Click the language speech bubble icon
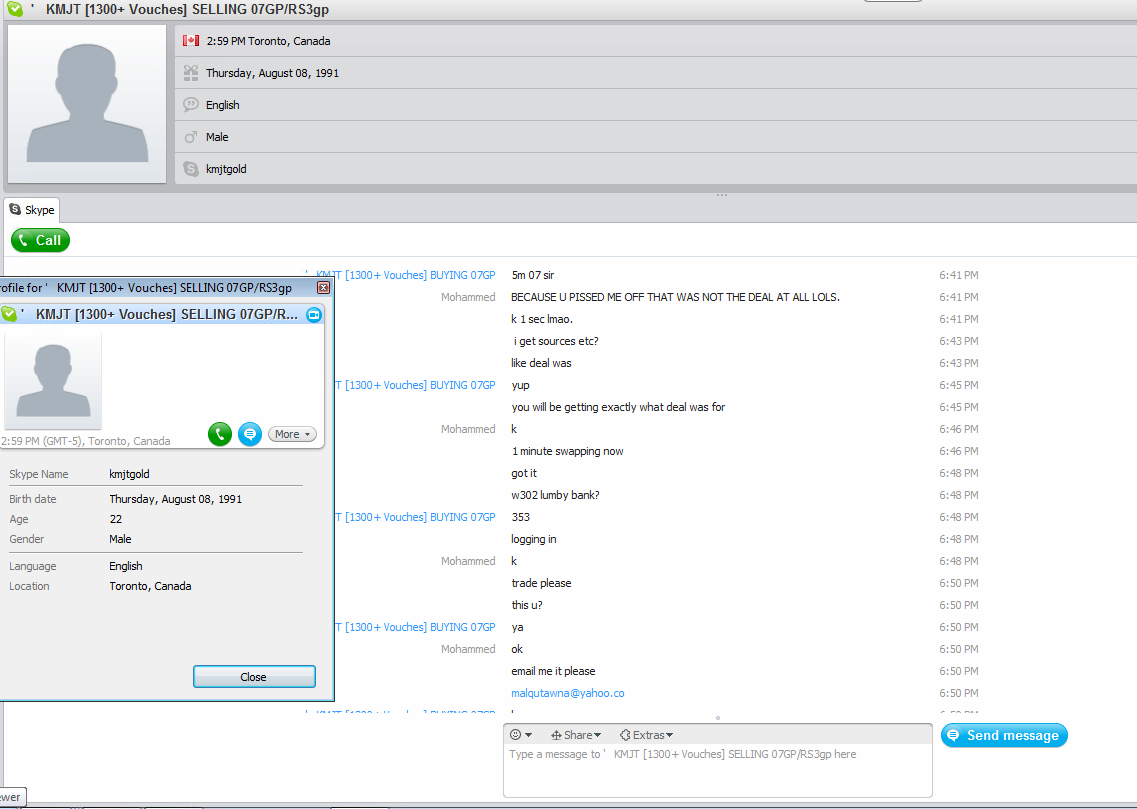This screenshot has height=809, width=1137. point(191,104)
